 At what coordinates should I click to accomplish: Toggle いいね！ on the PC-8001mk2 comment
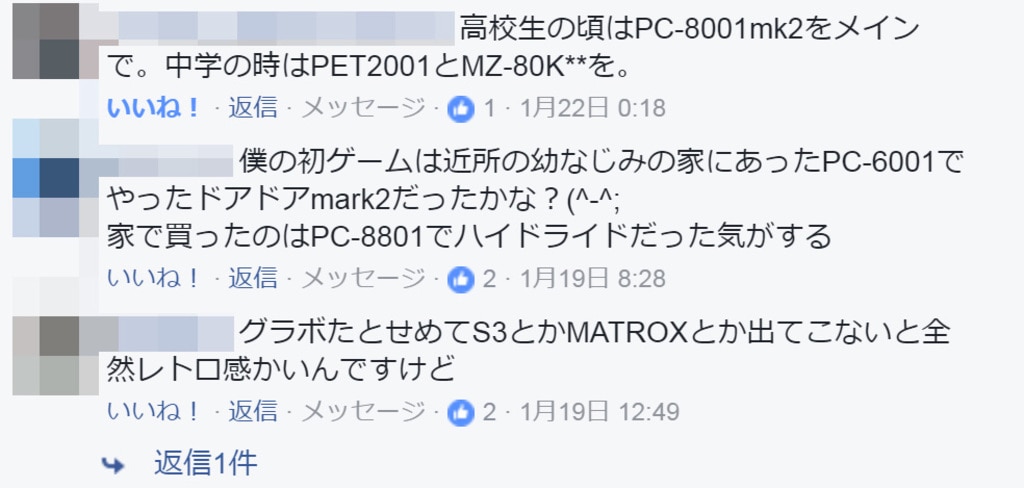click(153, 108)
